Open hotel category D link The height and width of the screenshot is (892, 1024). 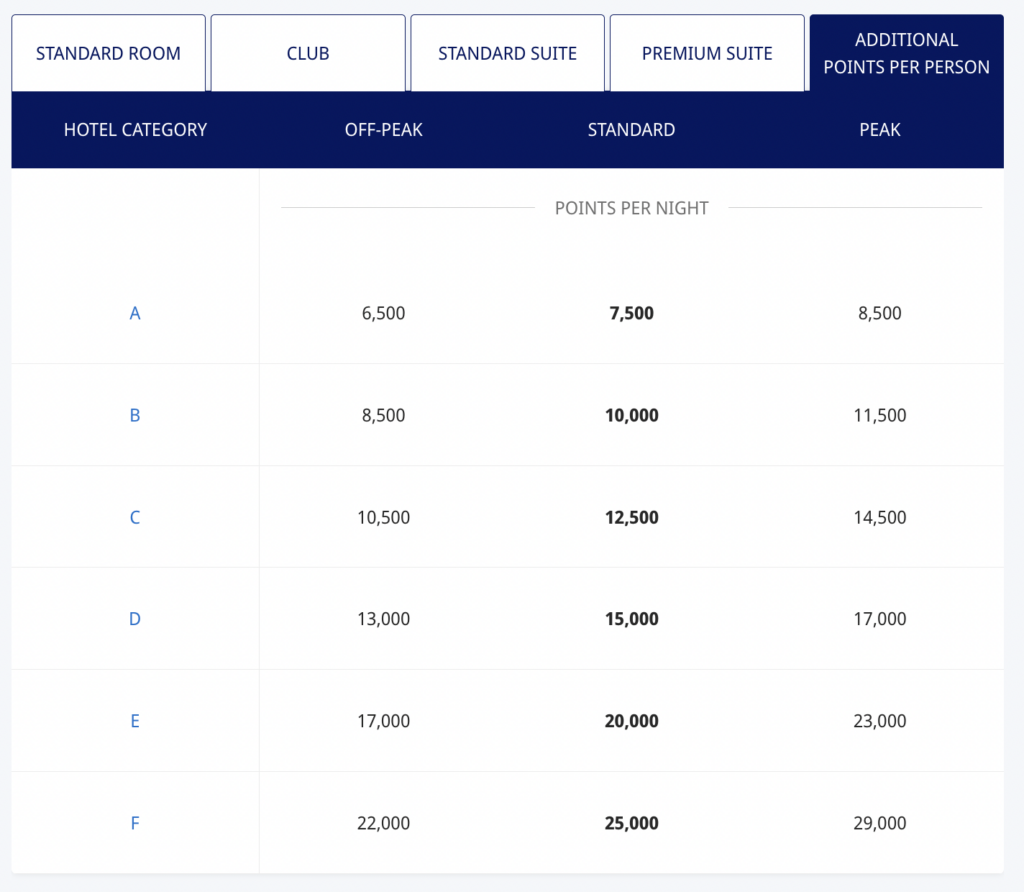135,619
